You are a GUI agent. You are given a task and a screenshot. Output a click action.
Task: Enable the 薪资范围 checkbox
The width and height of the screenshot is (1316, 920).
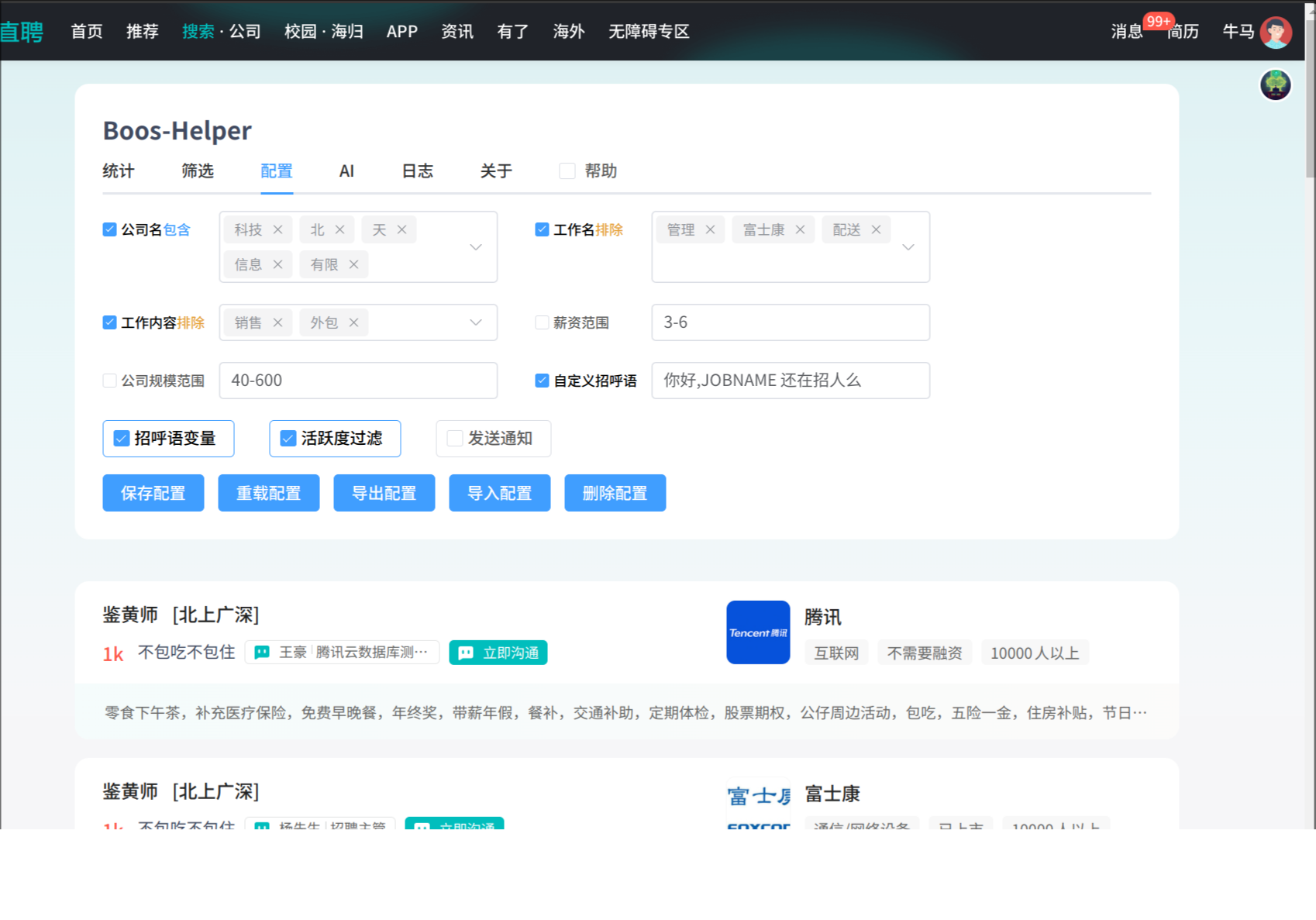click(x=542, y=323)
